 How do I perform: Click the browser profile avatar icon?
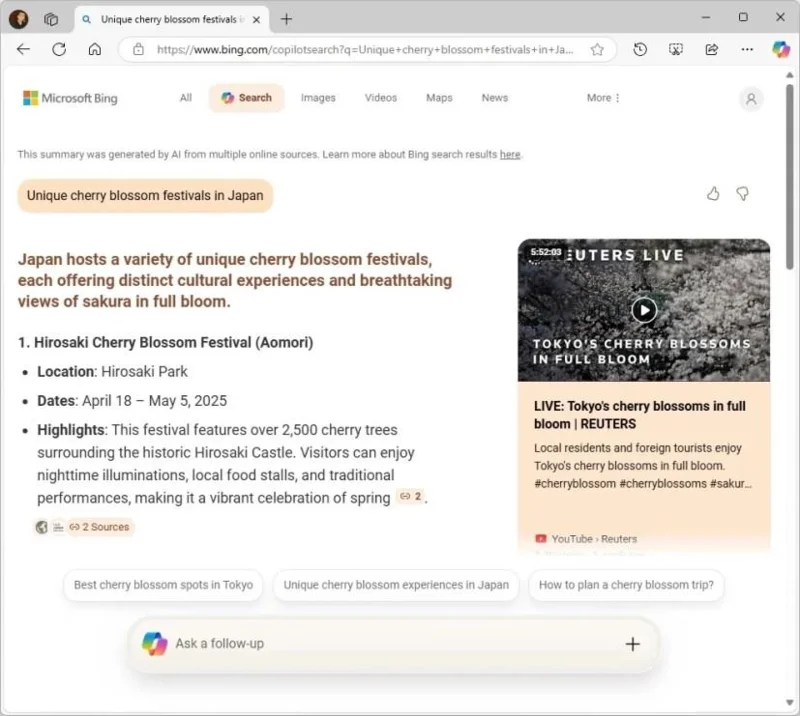pos(19,19)
